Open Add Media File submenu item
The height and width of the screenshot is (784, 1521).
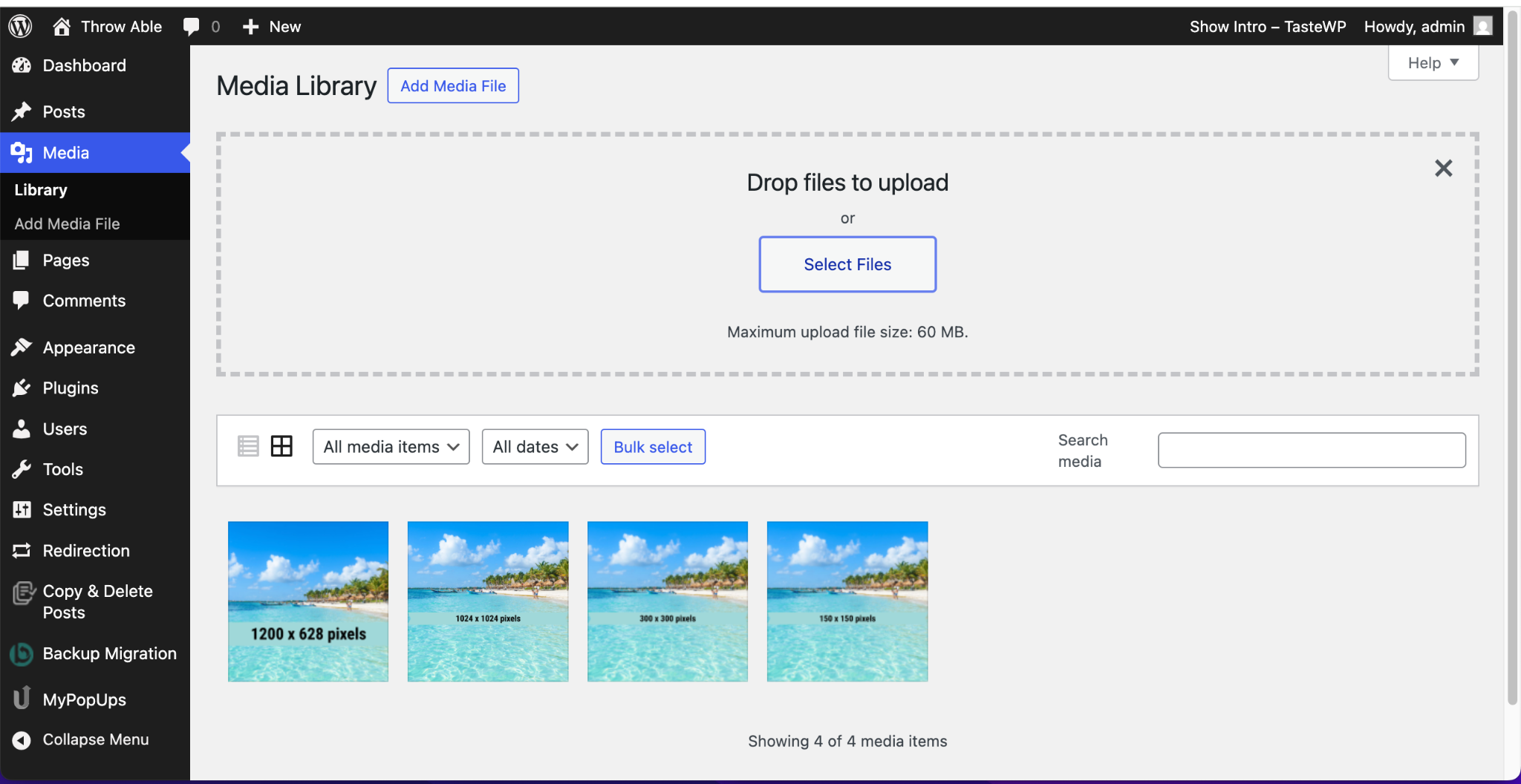tap(67, 223)
